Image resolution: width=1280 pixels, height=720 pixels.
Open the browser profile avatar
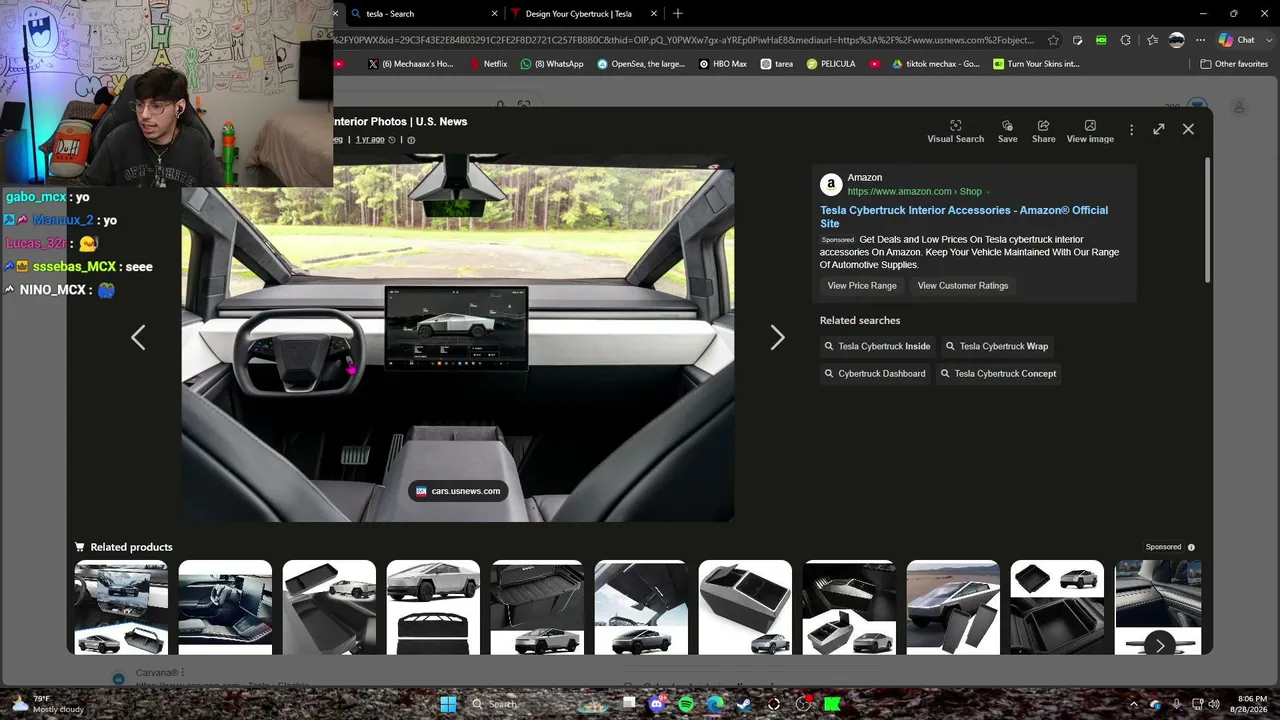coord(1176,40)
